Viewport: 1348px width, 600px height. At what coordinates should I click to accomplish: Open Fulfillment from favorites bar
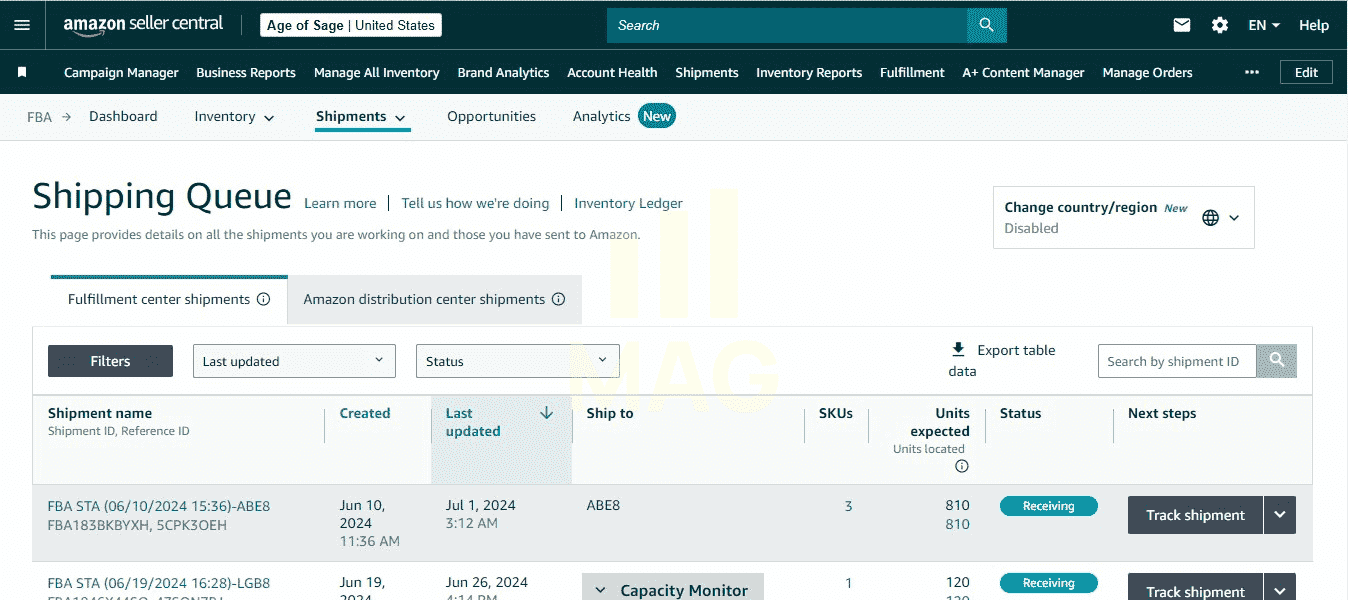912,72
